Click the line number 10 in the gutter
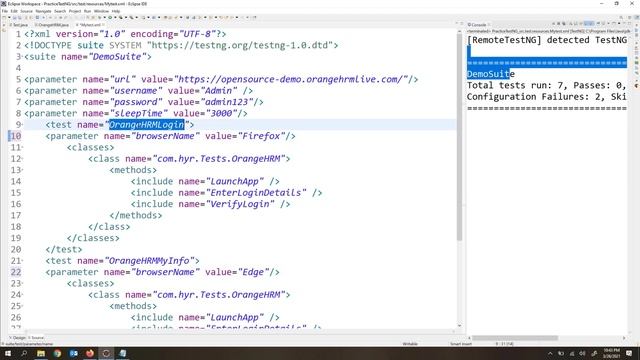 (x=16, y=136)
